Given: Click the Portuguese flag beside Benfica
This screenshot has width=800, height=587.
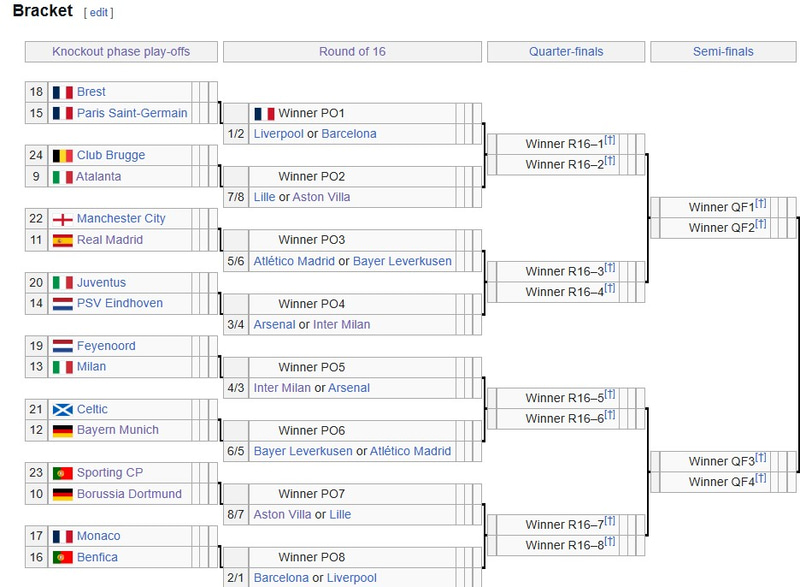Looking at the screenshot, I should point(62,557).
